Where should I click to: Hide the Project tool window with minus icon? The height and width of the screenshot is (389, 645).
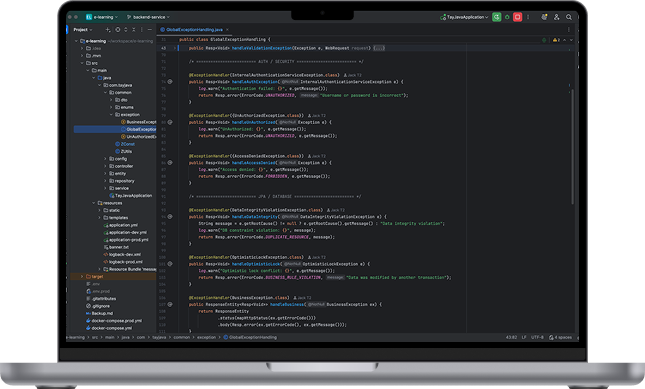click(150, 30)
